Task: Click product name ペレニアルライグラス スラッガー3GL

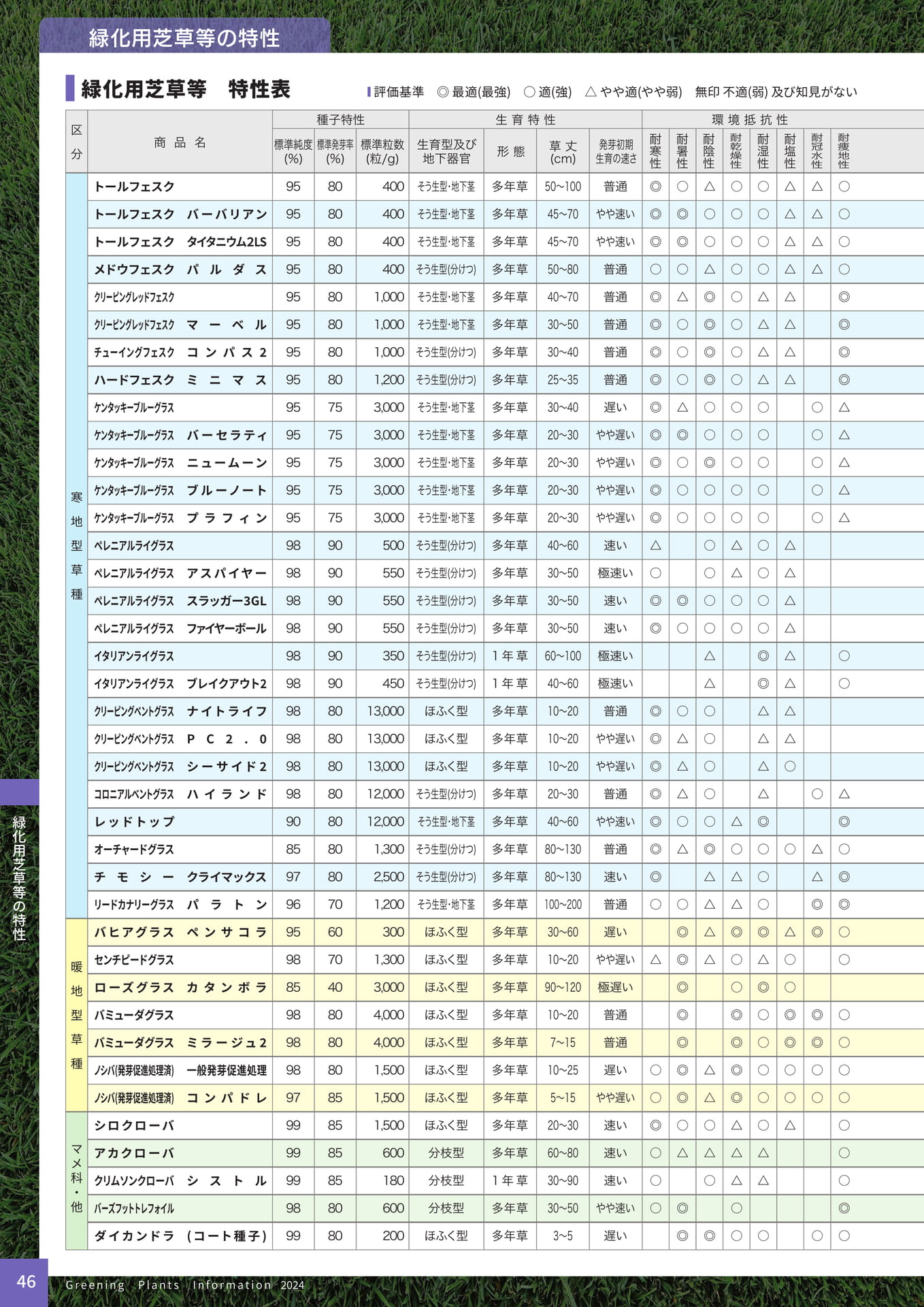Action: pos(180,600)
